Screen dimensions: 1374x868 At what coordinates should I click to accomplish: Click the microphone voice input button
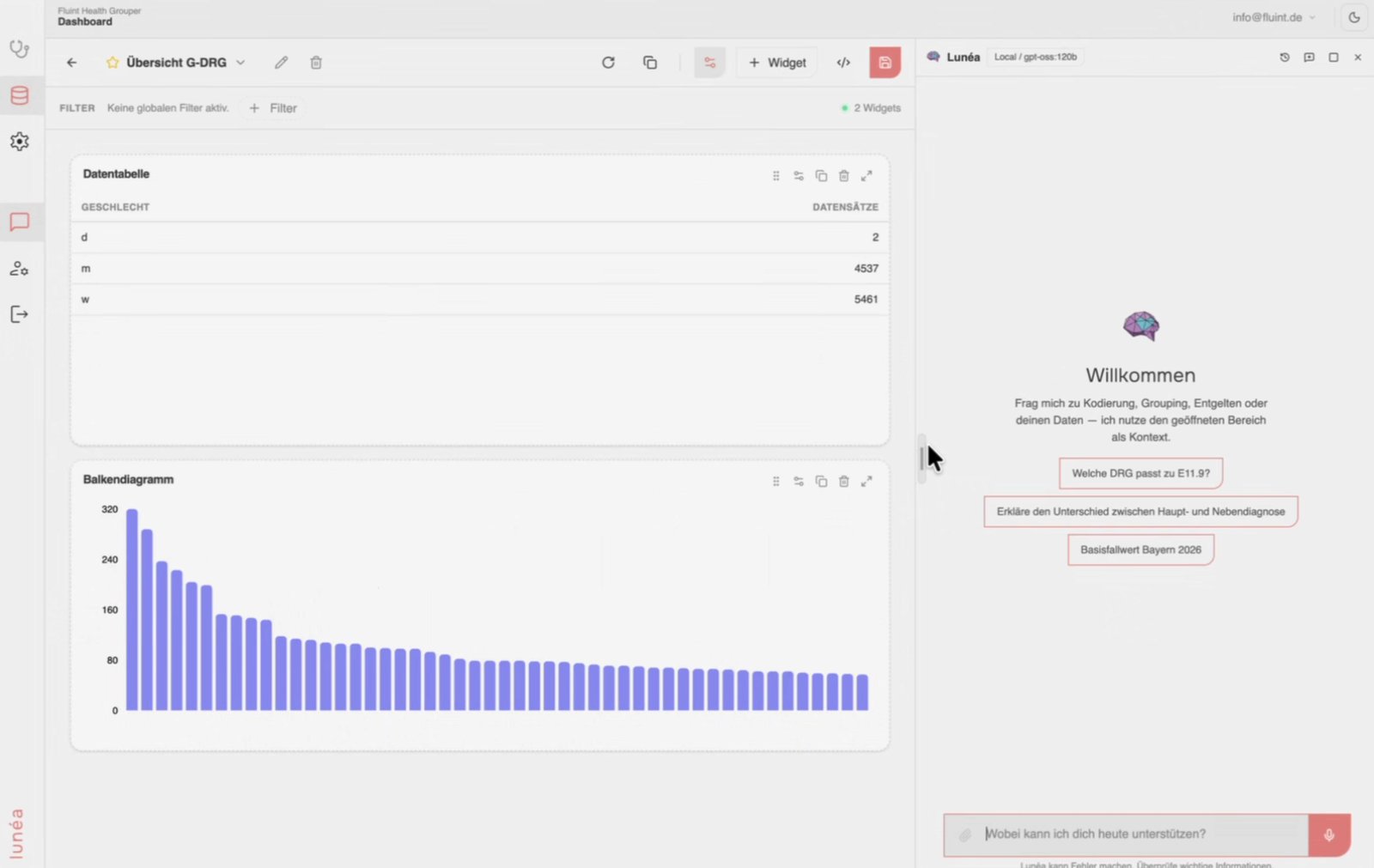(x=1329, y=835)
